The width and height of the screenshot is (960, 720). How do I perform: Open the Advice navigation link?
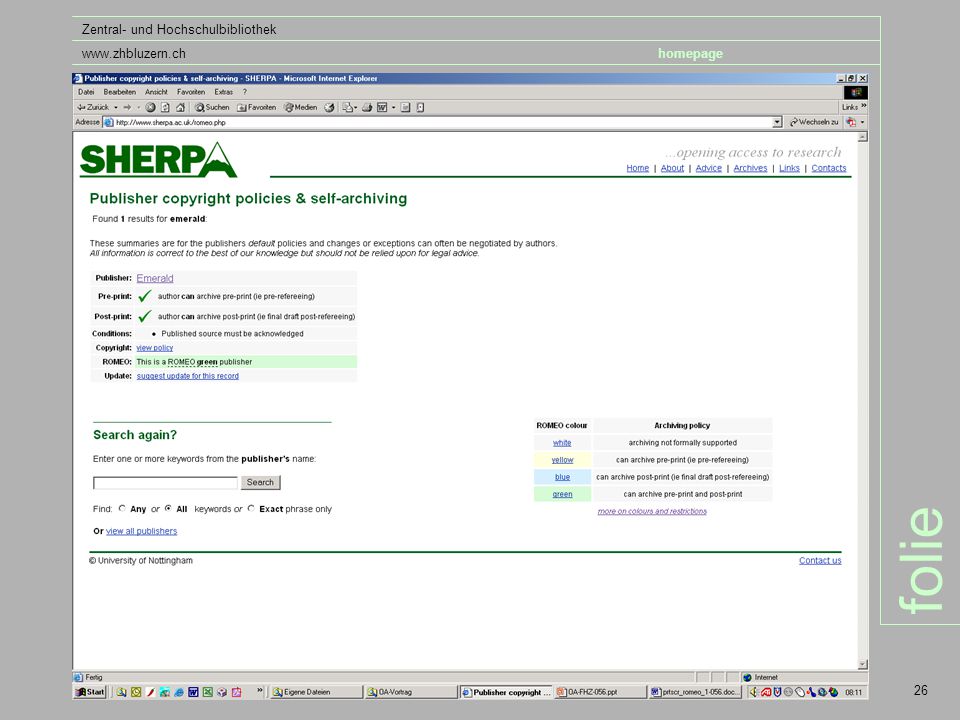pos(708,168)
